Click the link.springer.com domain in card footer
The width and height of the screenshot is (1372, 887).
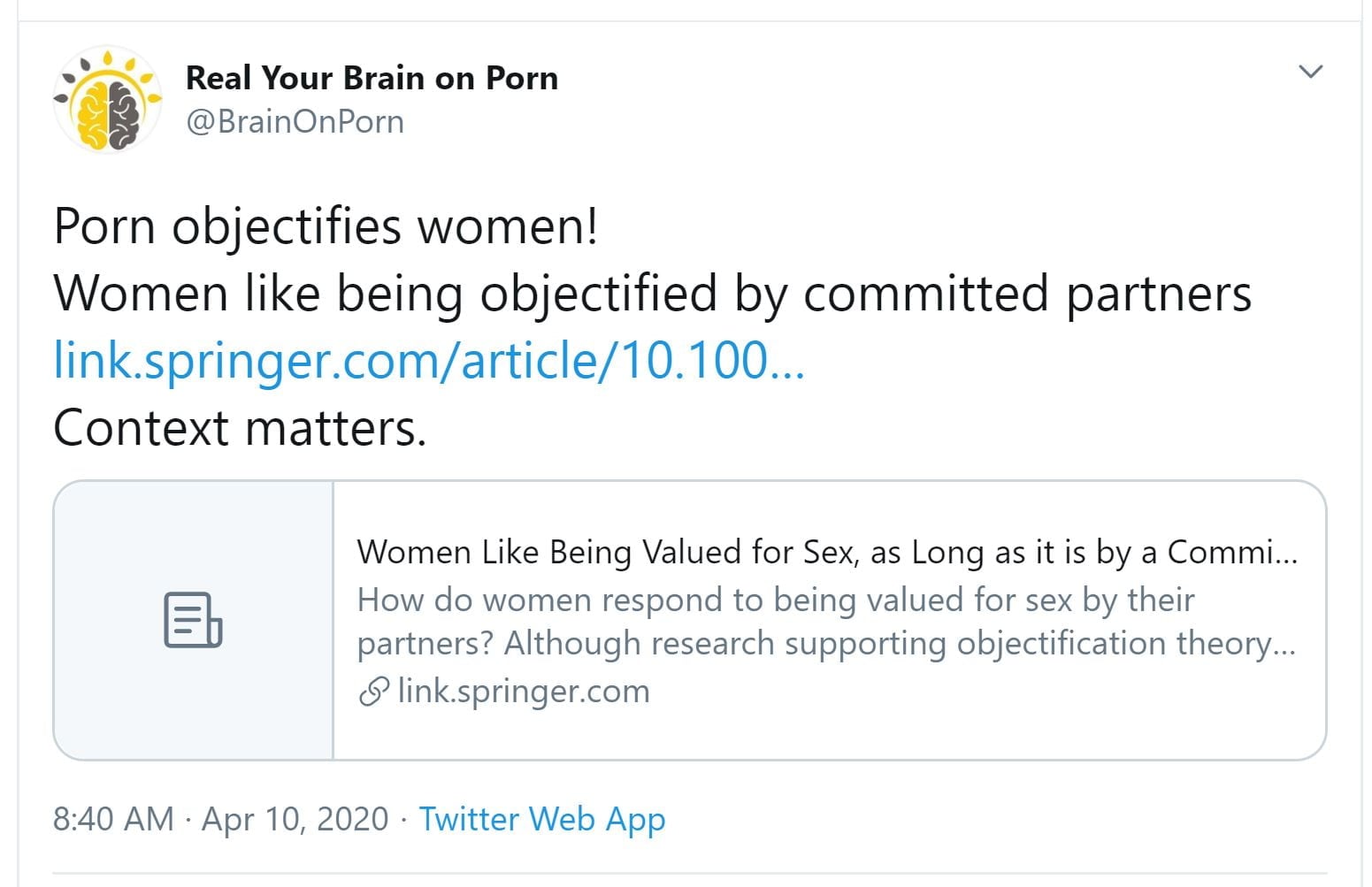click(x=524, y=691)
